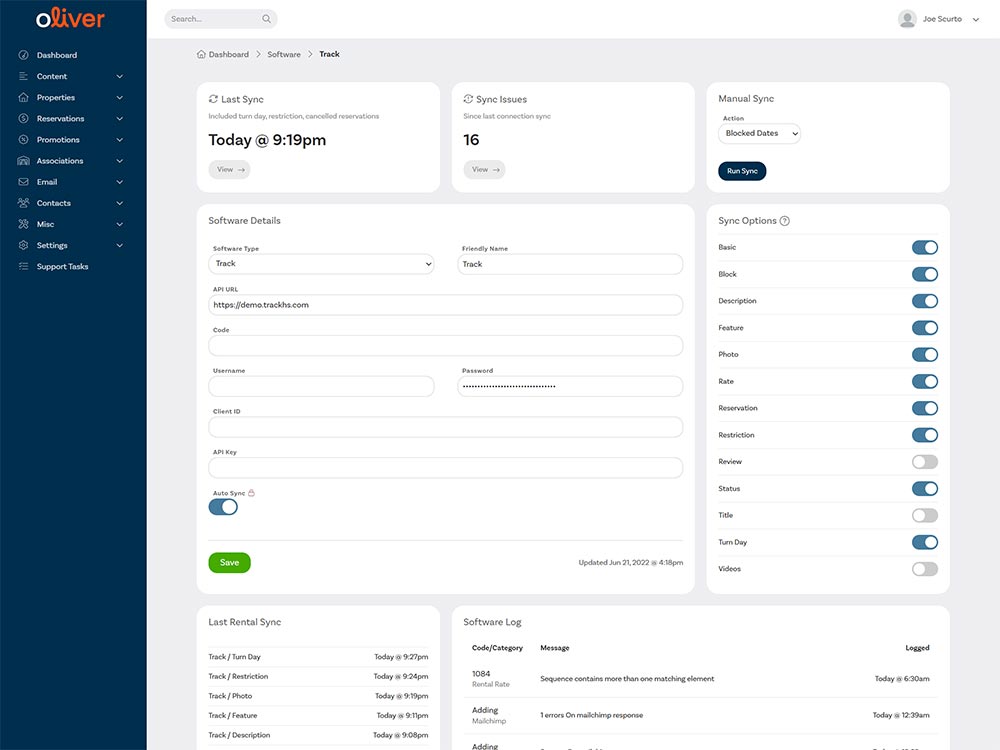
Task: Disable the Photo sync toggle
Action: (x=924, y=355)
